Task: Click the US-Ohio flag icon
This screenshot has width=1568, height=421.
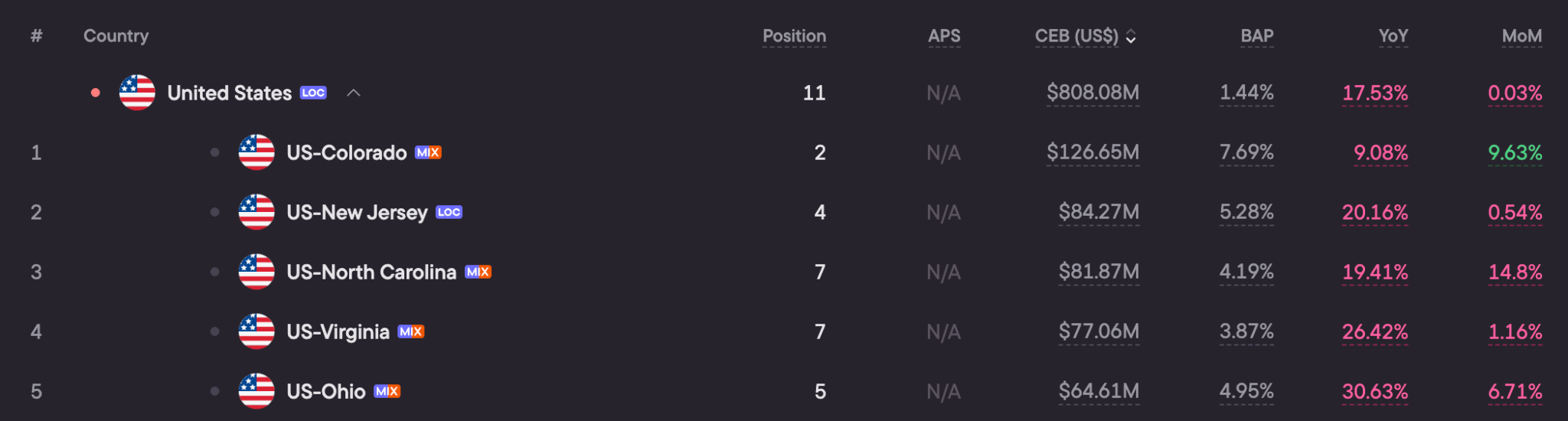Action: 256,391
